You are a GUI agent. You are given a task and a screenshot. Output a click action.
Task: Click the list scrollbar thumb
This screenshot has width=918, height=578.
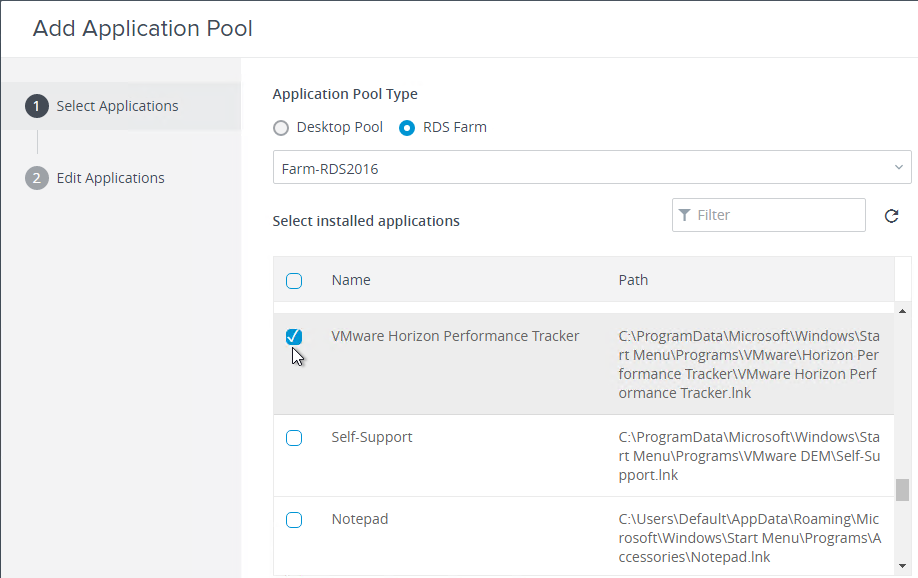[x=902, y=490]
